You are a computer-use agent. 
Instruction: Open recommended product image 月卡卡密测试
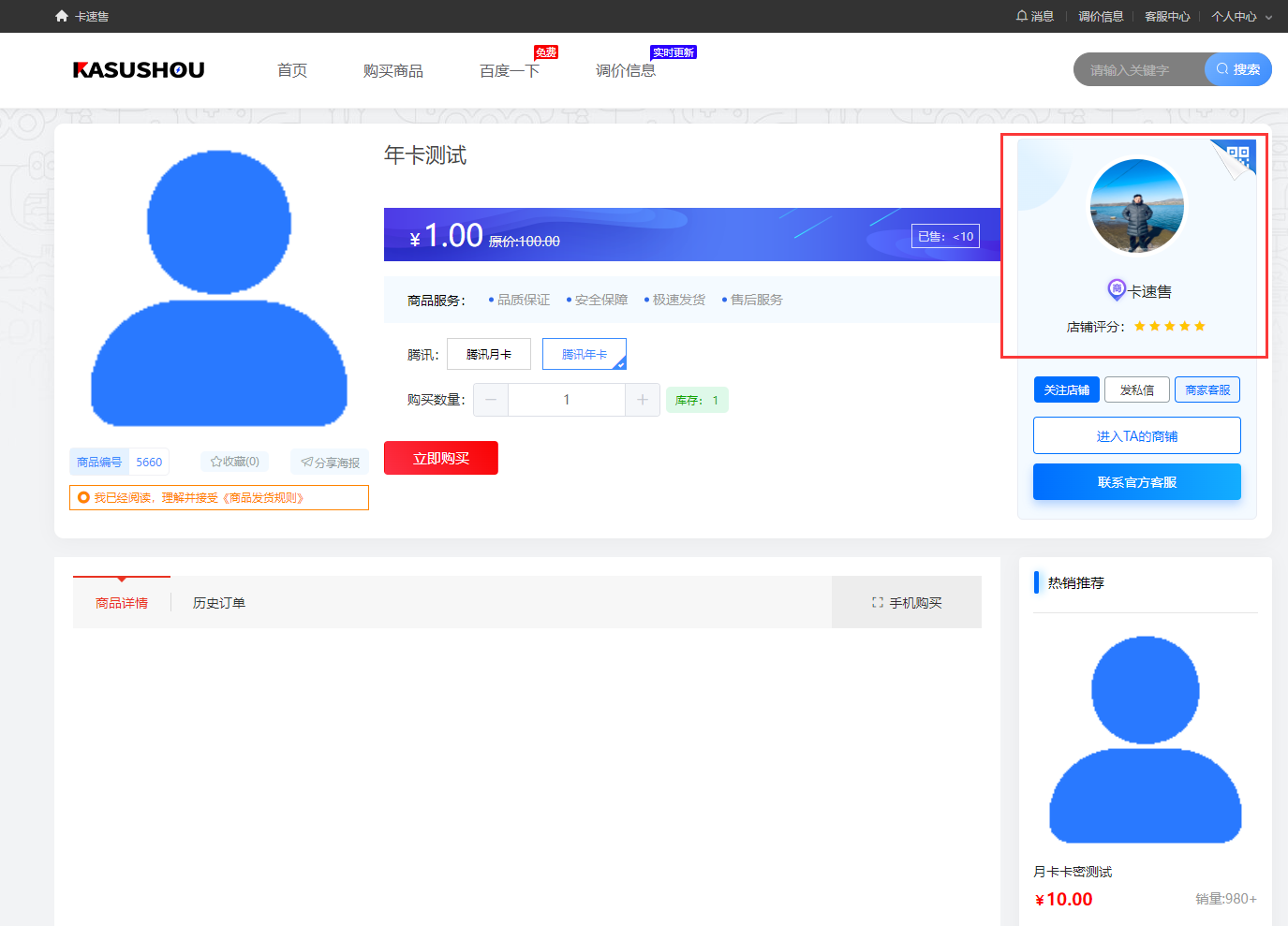click(1146, 740)
